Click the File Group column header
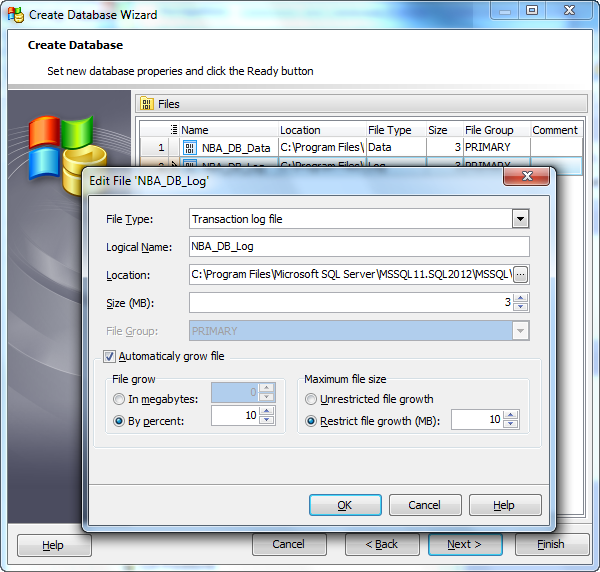600x572 pixels. point(489,130)
